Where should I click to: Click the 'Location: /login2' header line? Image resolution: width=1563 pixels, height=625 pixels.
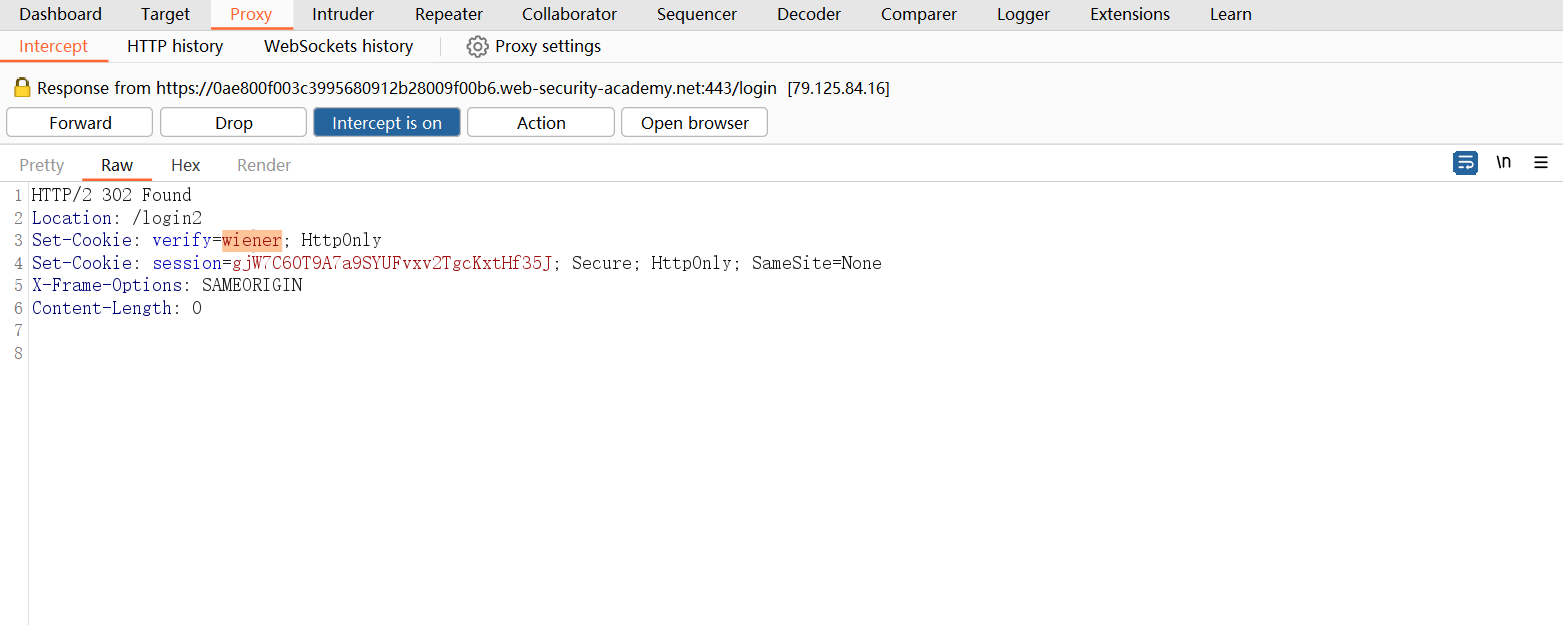(x=117, y=218)
